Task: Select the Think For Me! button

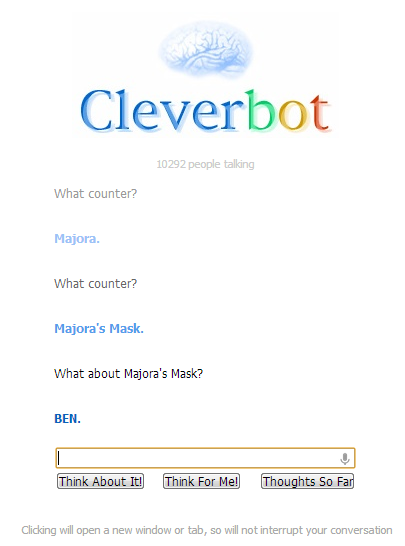Action: (202, 481)
